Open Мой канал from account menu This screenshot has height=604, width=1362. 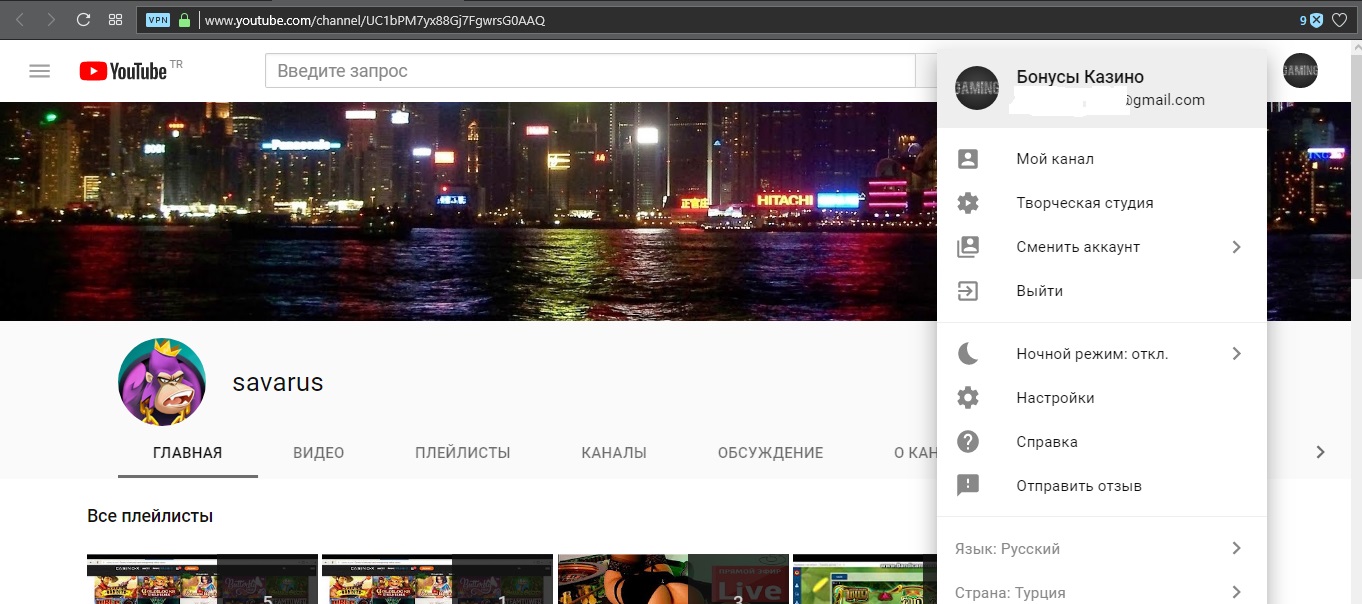click(1055, 159)
